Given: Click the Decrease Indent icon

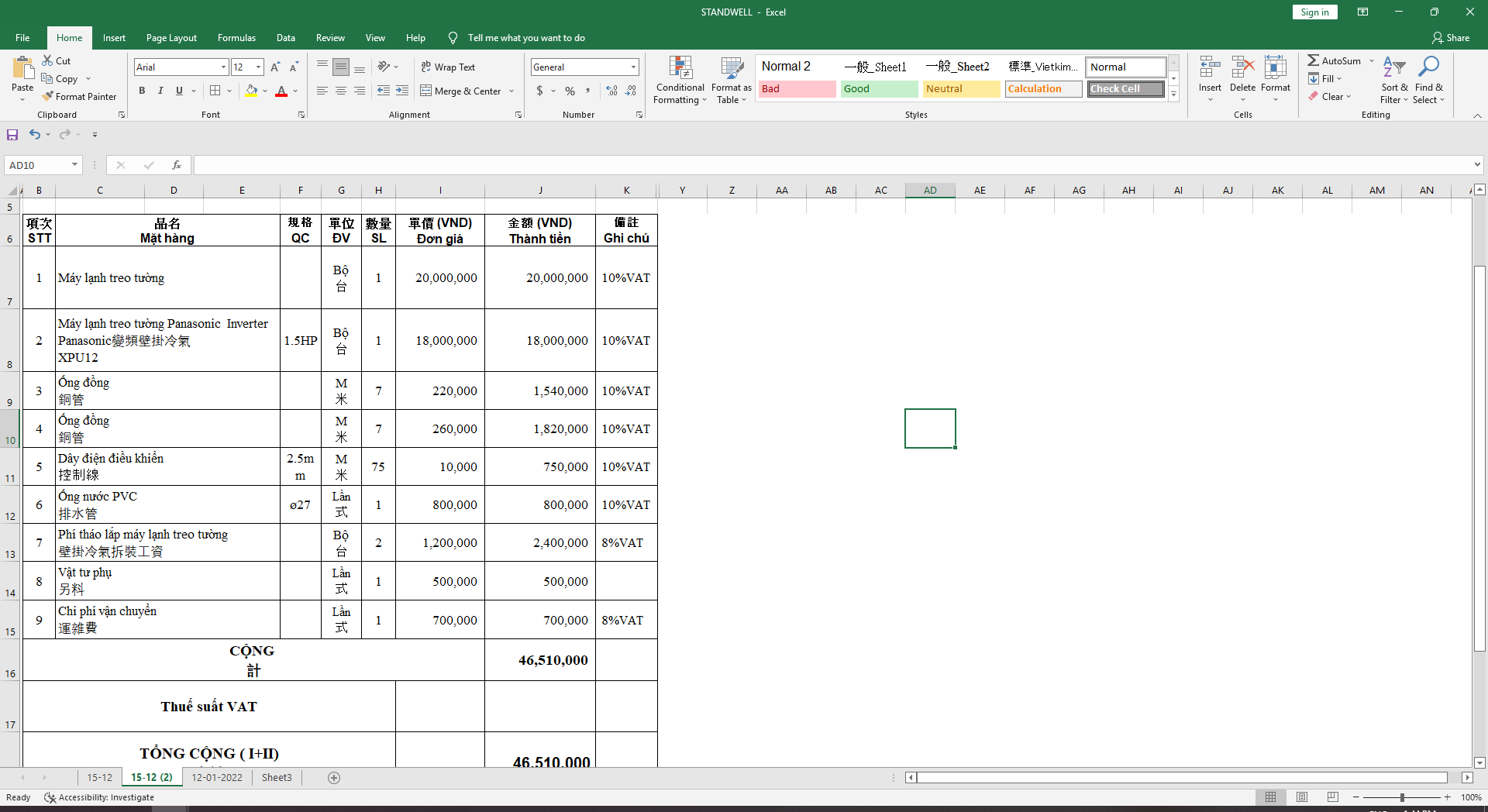Looking at the screenshot, I should point(383,91).
